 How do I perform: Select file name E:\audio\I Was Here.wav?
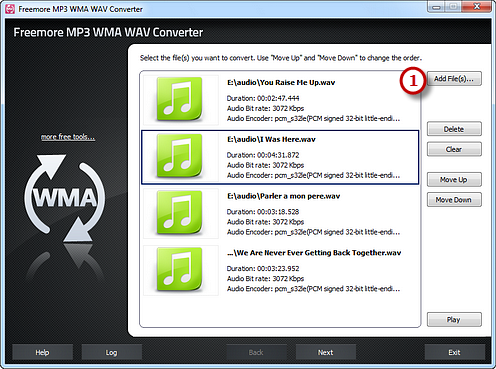pyautogui.click(x=271, y=139)
